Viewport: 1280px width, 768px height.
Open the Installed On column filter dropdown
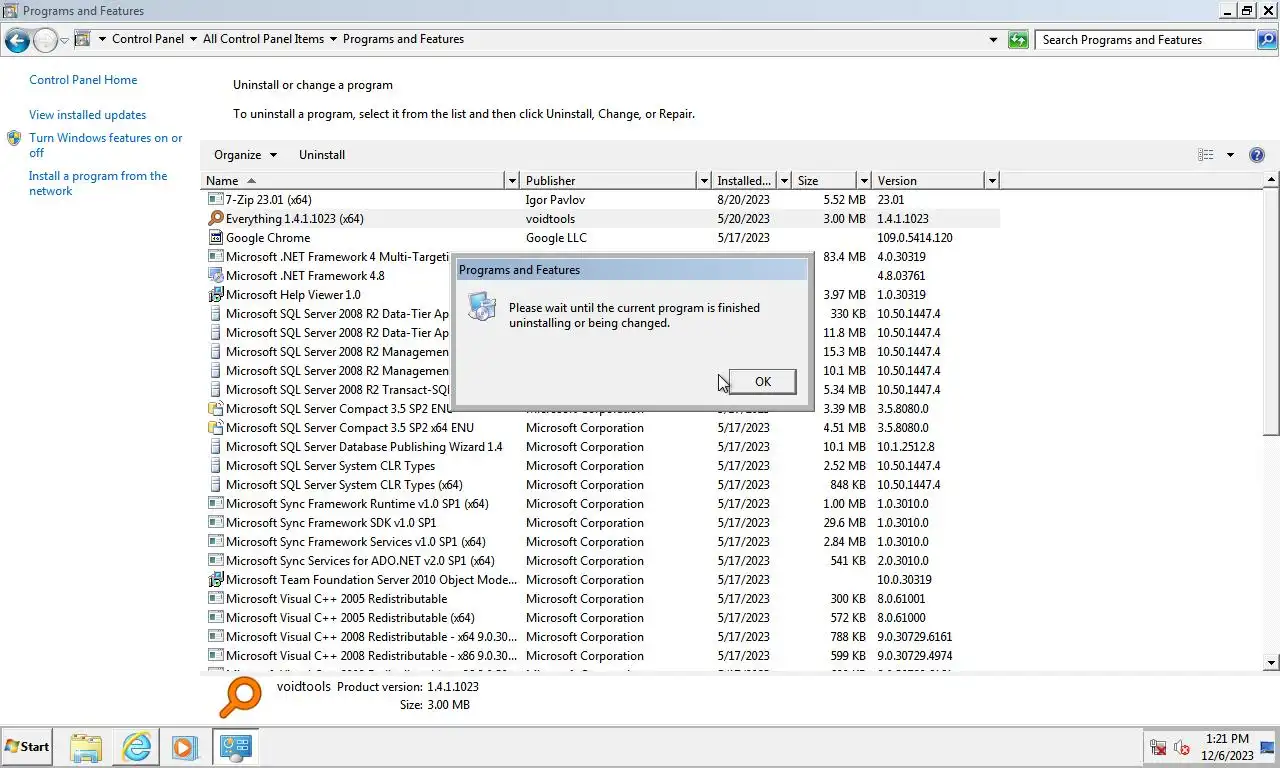pyautogui.click(x=784, y=181)
